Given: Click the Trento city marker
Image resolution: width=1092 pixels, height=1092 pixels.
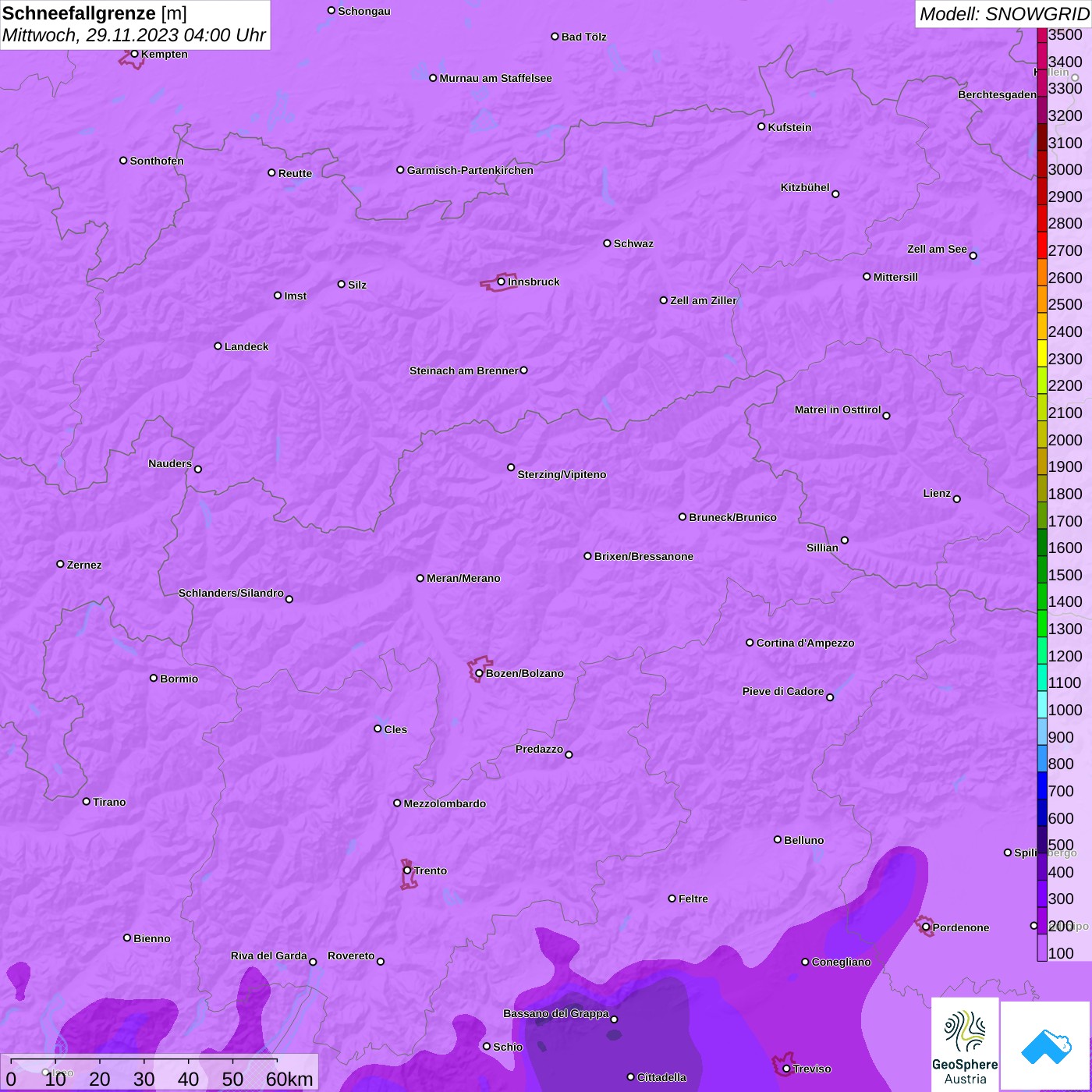Looking at the screenshot, I should (x=407, y=870).
